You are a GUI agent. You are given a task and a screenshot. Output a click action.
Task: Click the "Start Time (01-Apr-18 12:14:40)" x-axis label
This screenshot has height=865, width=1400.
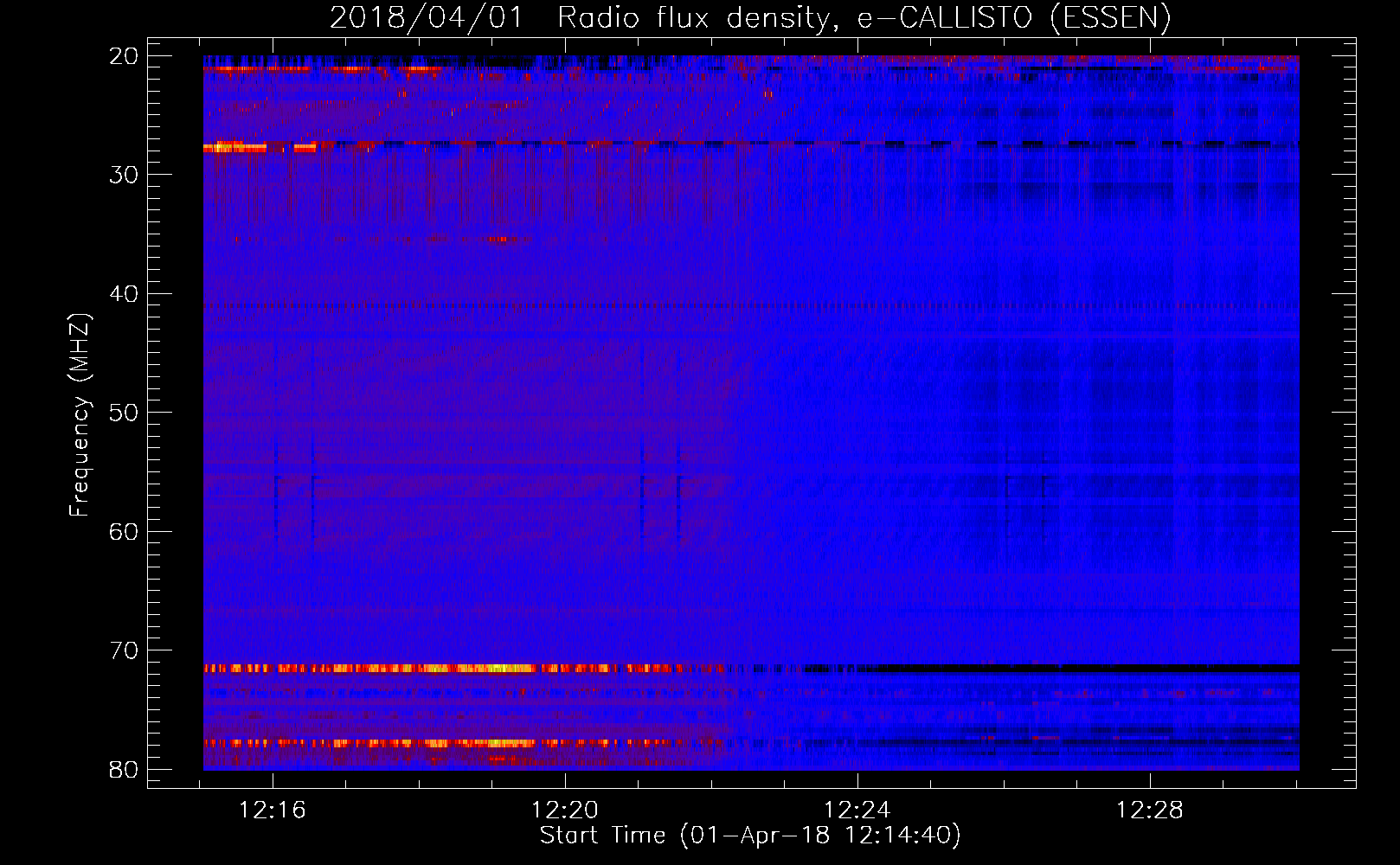[750, 836]
